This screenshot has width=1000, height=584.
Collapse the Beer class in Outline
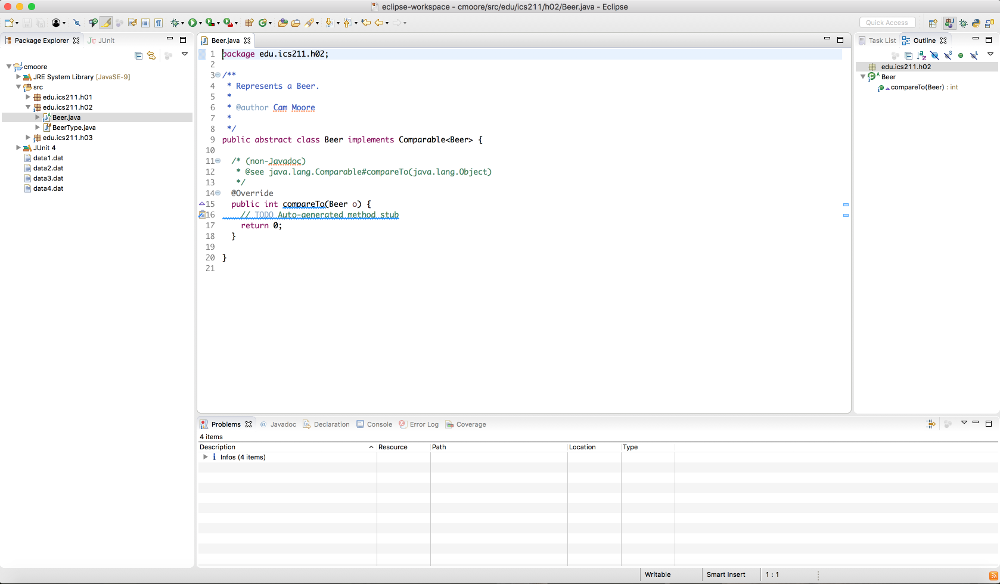[x=862, y=77]
